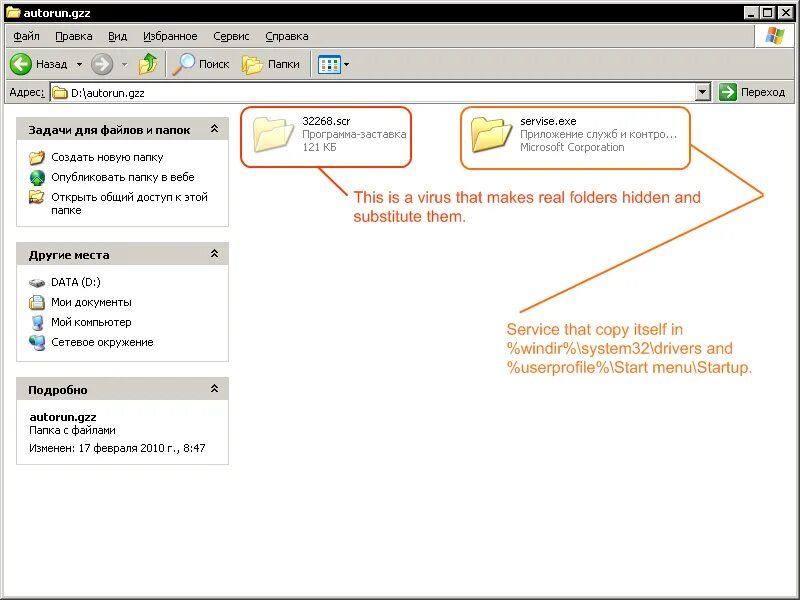Image resolution: width=800 pixels, height=600 pixels.
Task: Expand the address bar dropdown
Action: 703,92
